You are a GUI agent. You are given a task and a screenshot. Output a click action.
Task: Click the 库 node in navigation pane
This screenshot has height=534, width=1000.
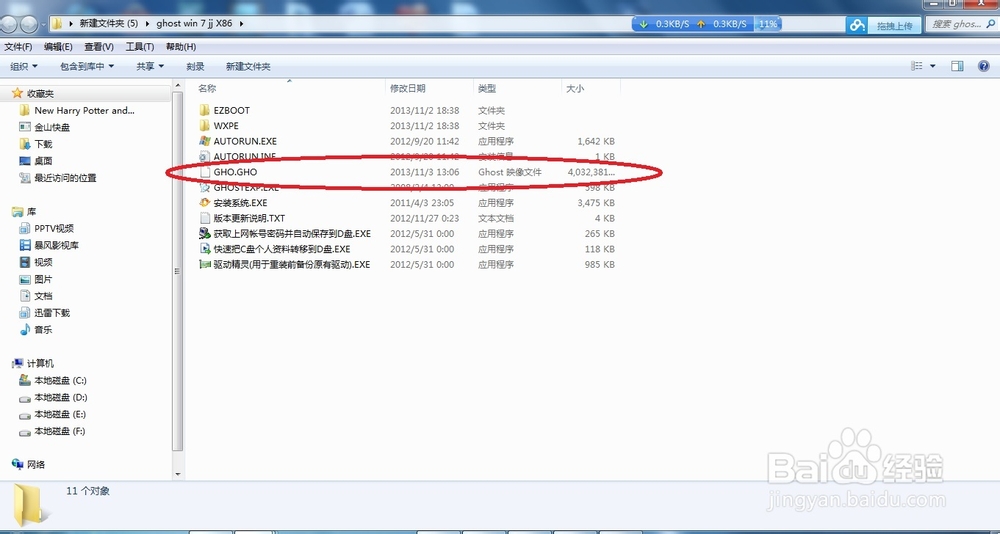[31, 212]
